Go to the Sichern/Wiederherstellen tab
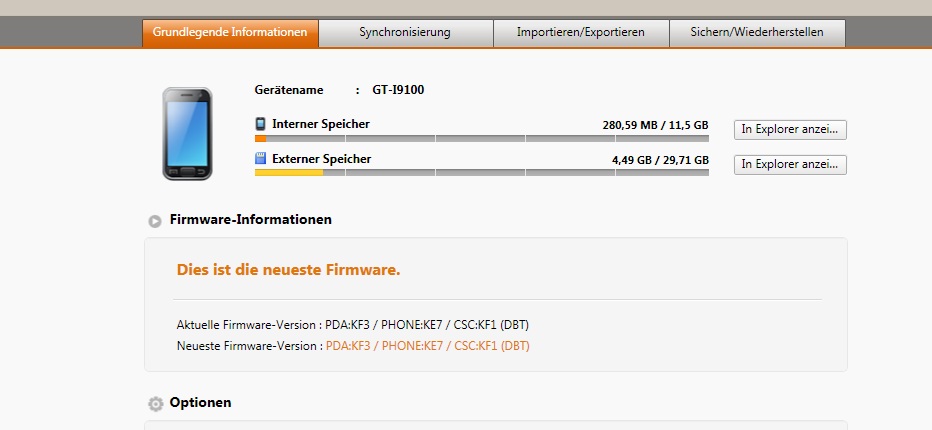The width and height of the screenshot is (932, 430). (757, 33)
